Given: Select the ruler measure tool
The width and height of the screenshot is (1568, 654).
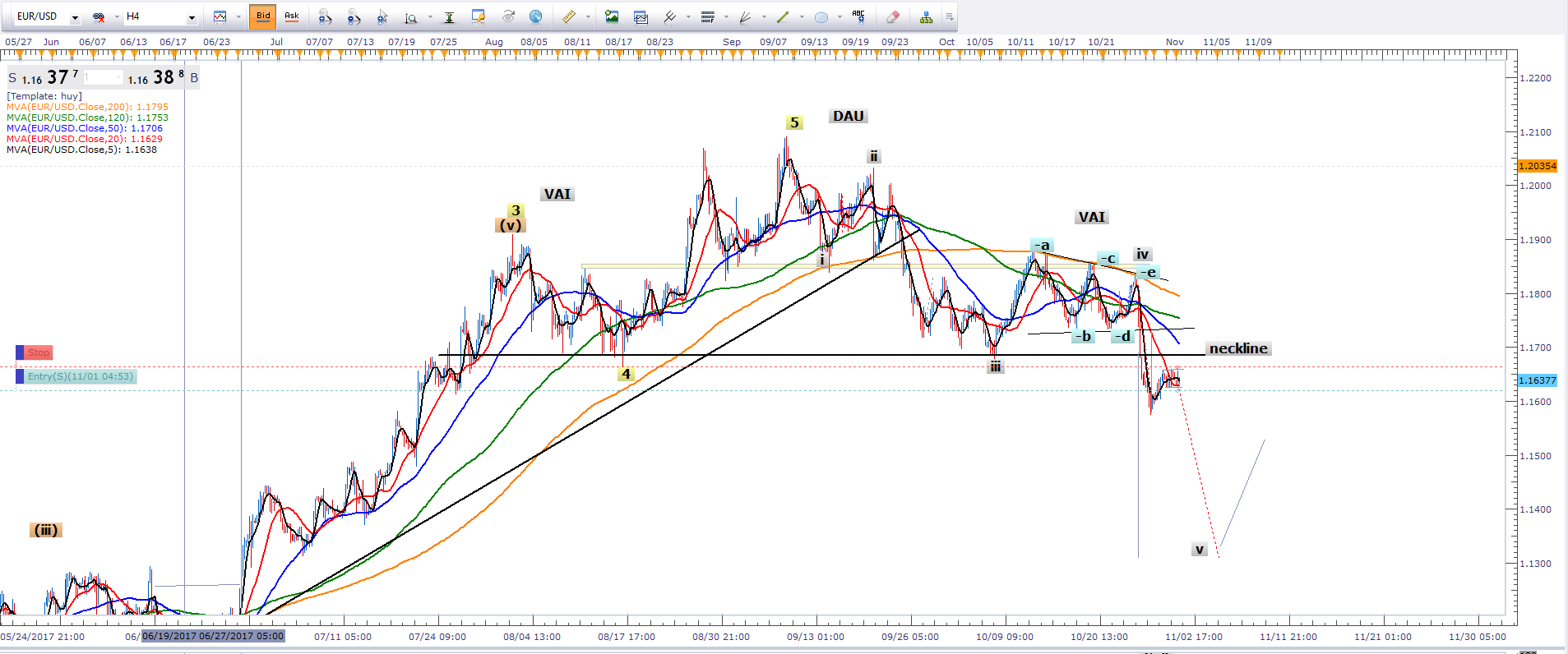Looking at the screenshot, I should coord(569,16).
